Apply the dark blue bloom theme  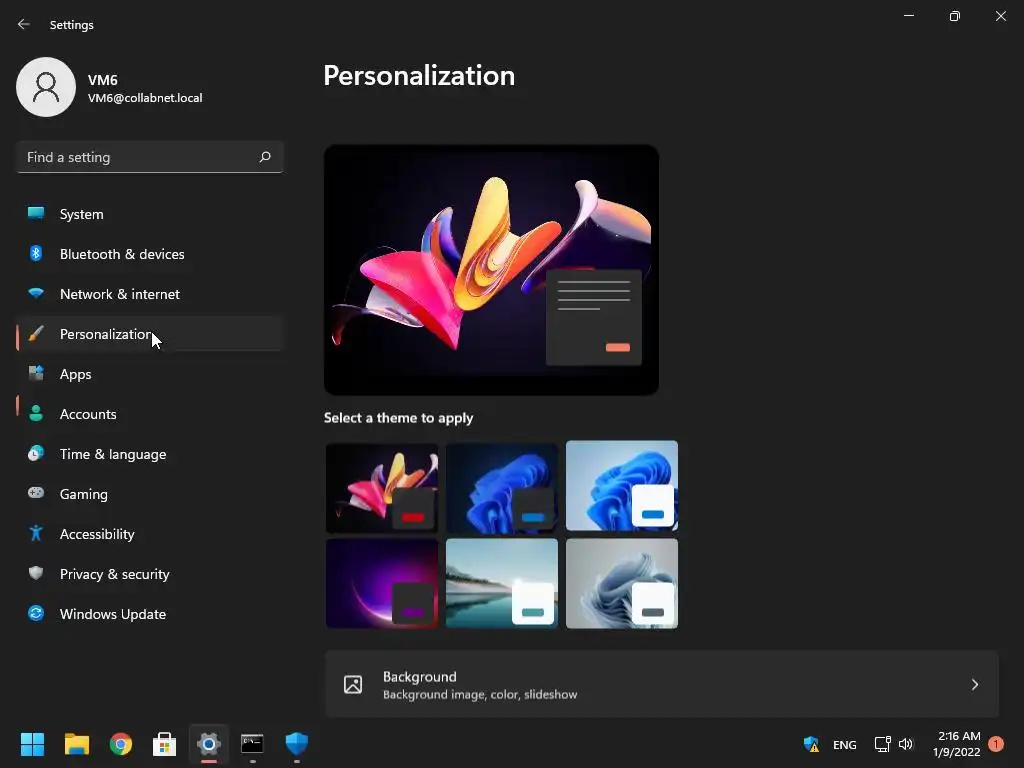pos(502,487)
